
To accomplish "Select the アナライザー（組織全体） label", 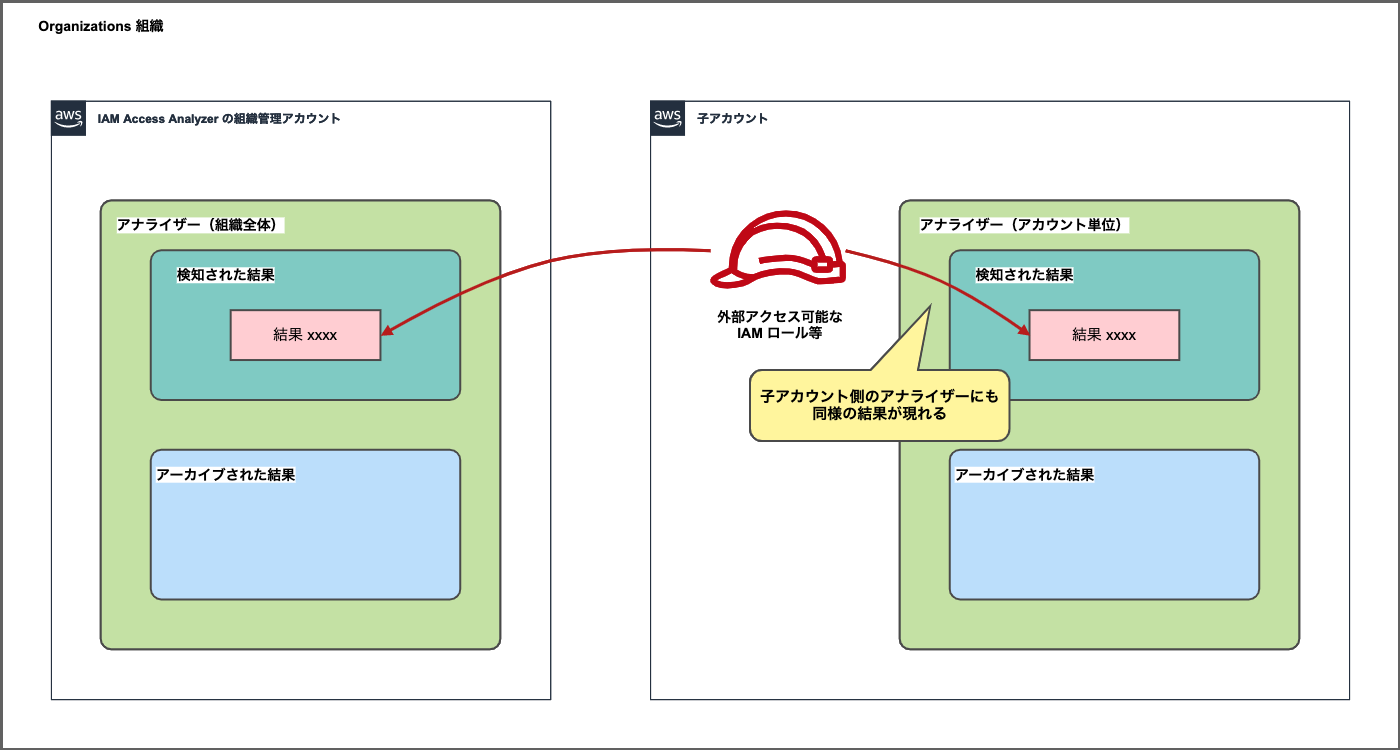I will 201,225.
